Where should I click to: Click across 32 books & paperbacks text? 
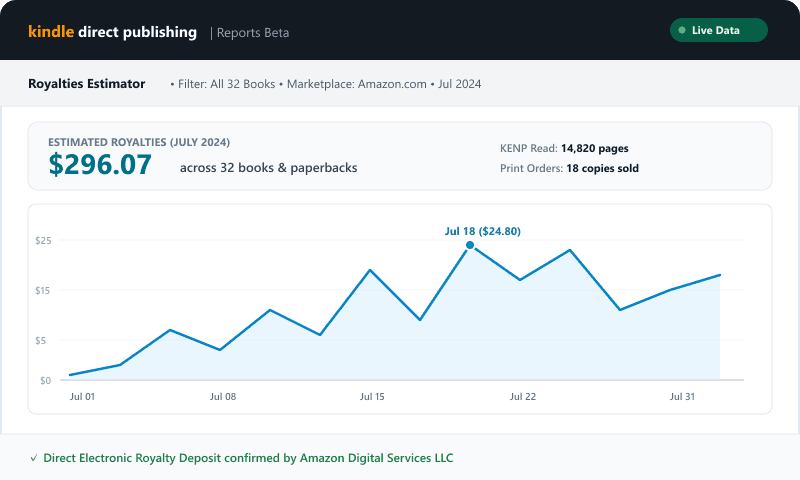point(268,168)
